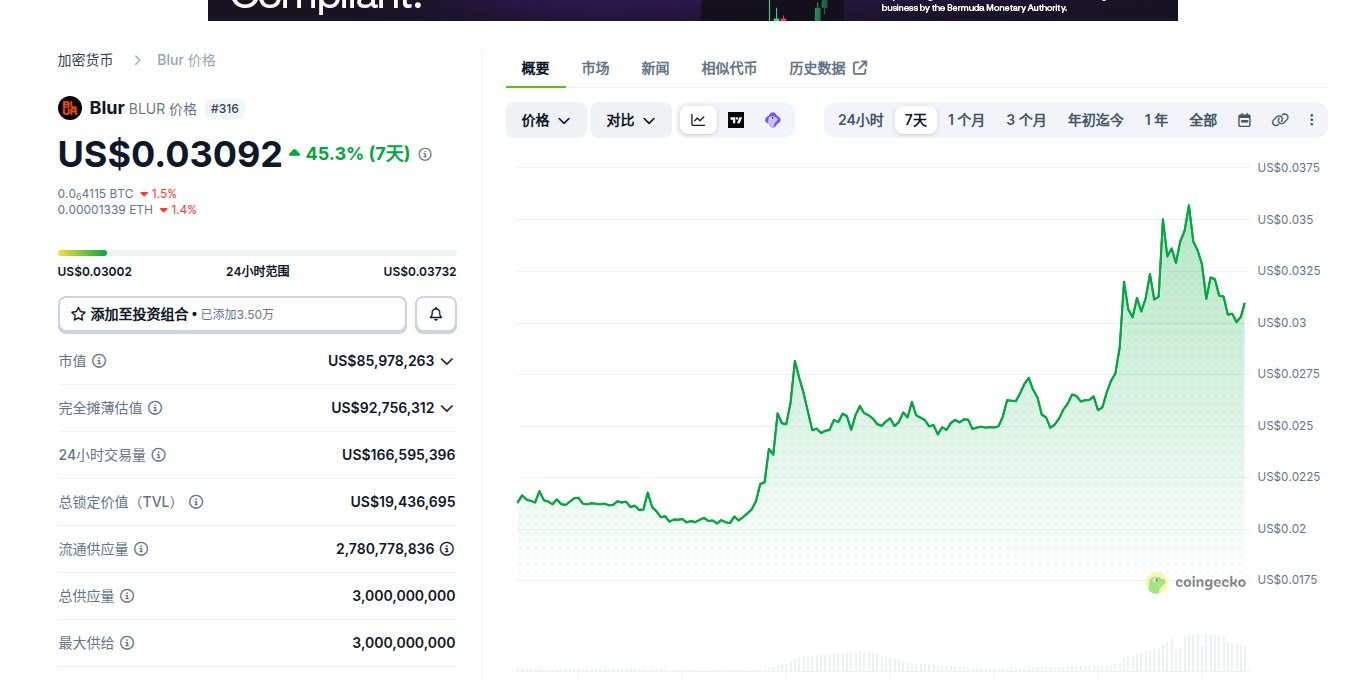1360x680 pixels.
Task: Open the three-dot chart options menu
Action: click(1312, 120)
